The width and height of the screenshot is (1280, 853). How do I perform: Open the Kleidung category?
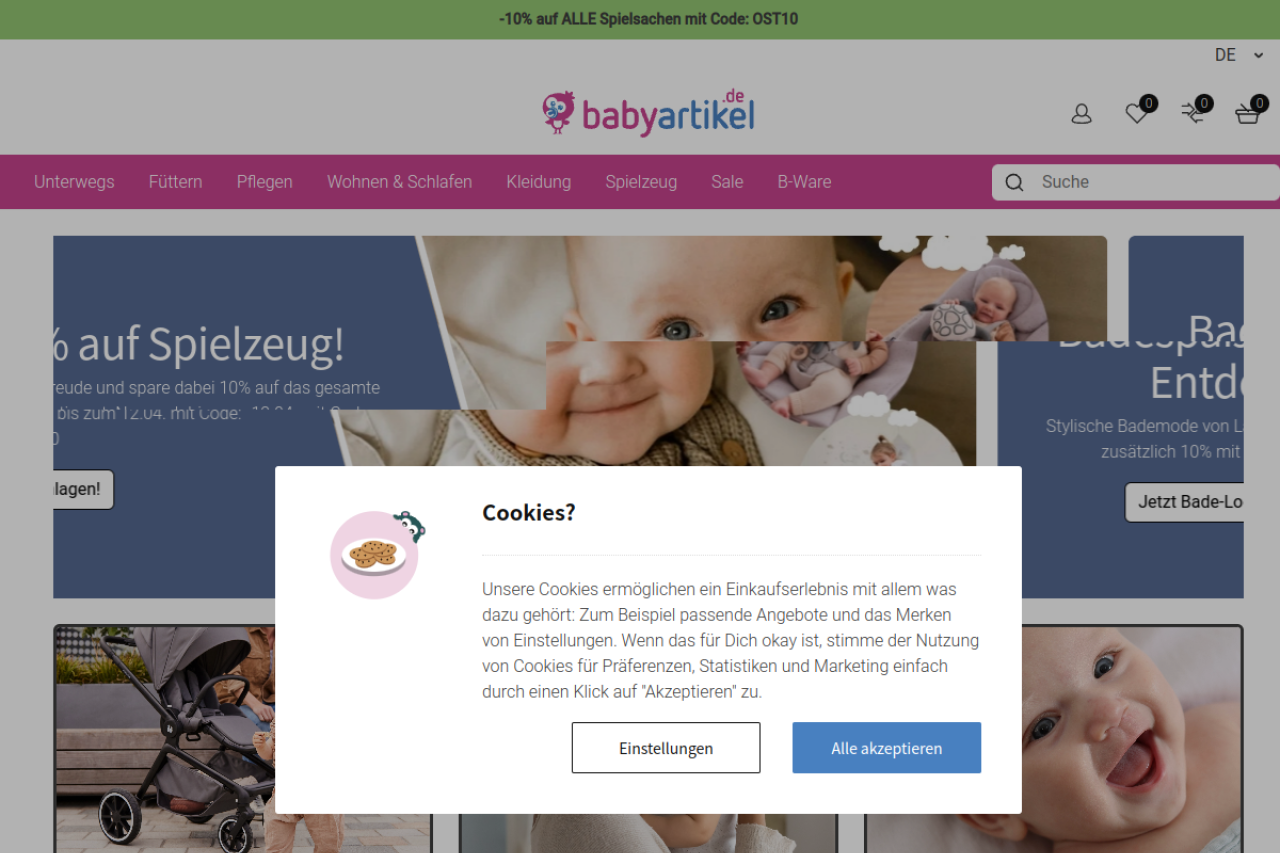538,182
